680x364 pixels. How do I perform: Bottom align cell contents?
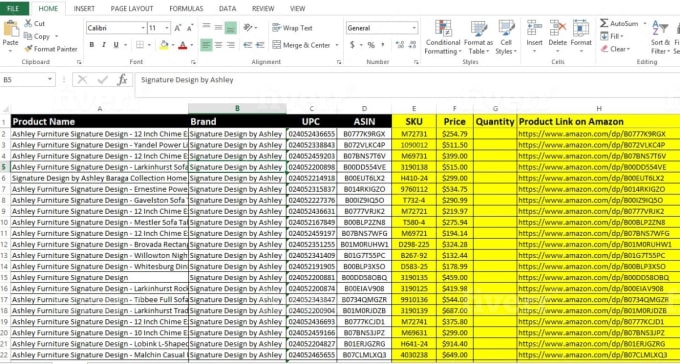tap(231, 28)
